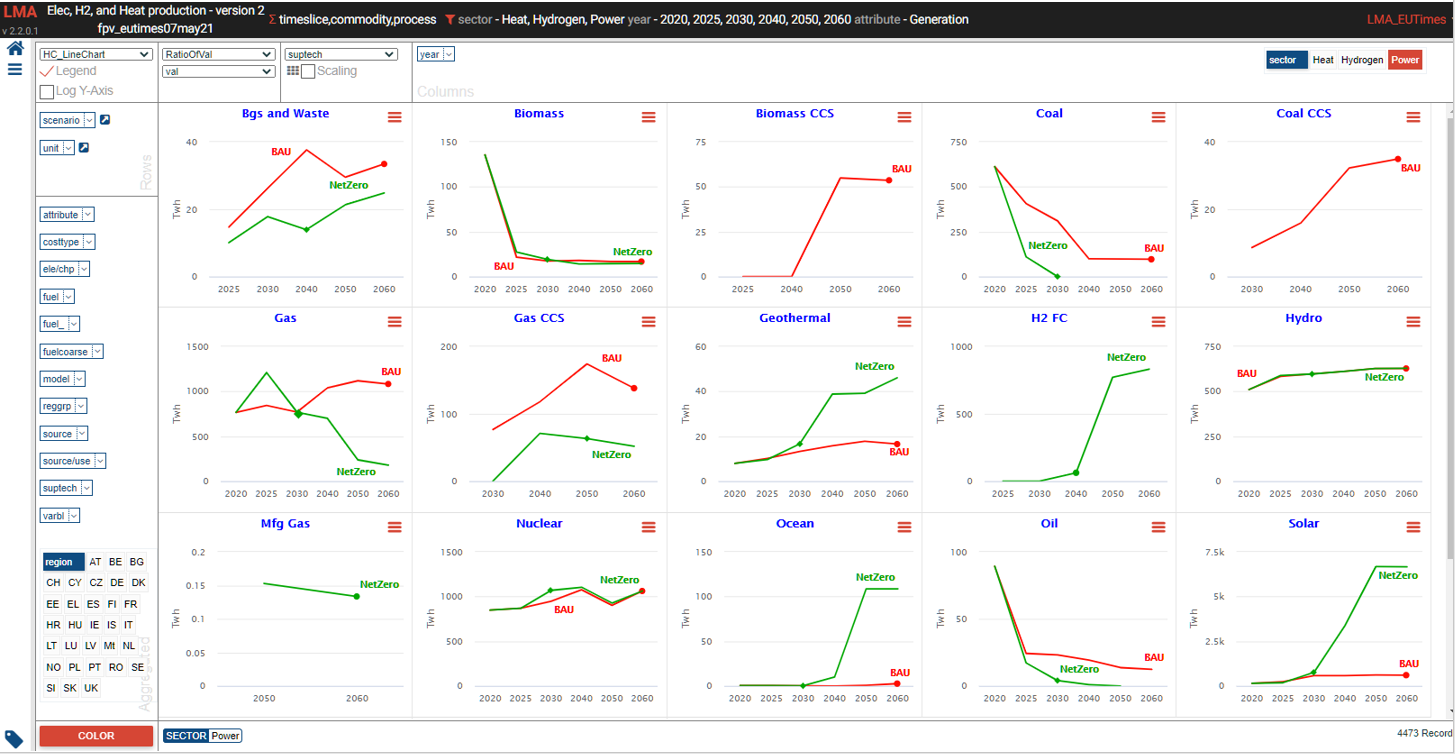The height and width of the screenshot is (754, 1455).
Task: Select the Hydrogen sector tab
Action: (x=1362, y=60)
